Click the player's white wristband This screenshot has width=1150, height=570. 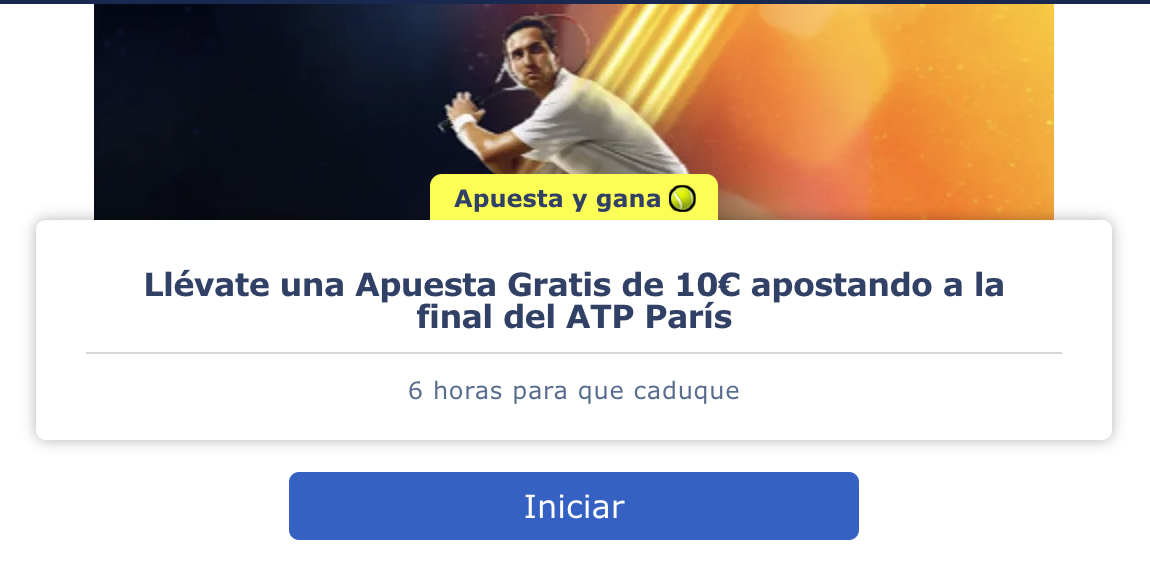pyautogui.click(x=464, y=123)
